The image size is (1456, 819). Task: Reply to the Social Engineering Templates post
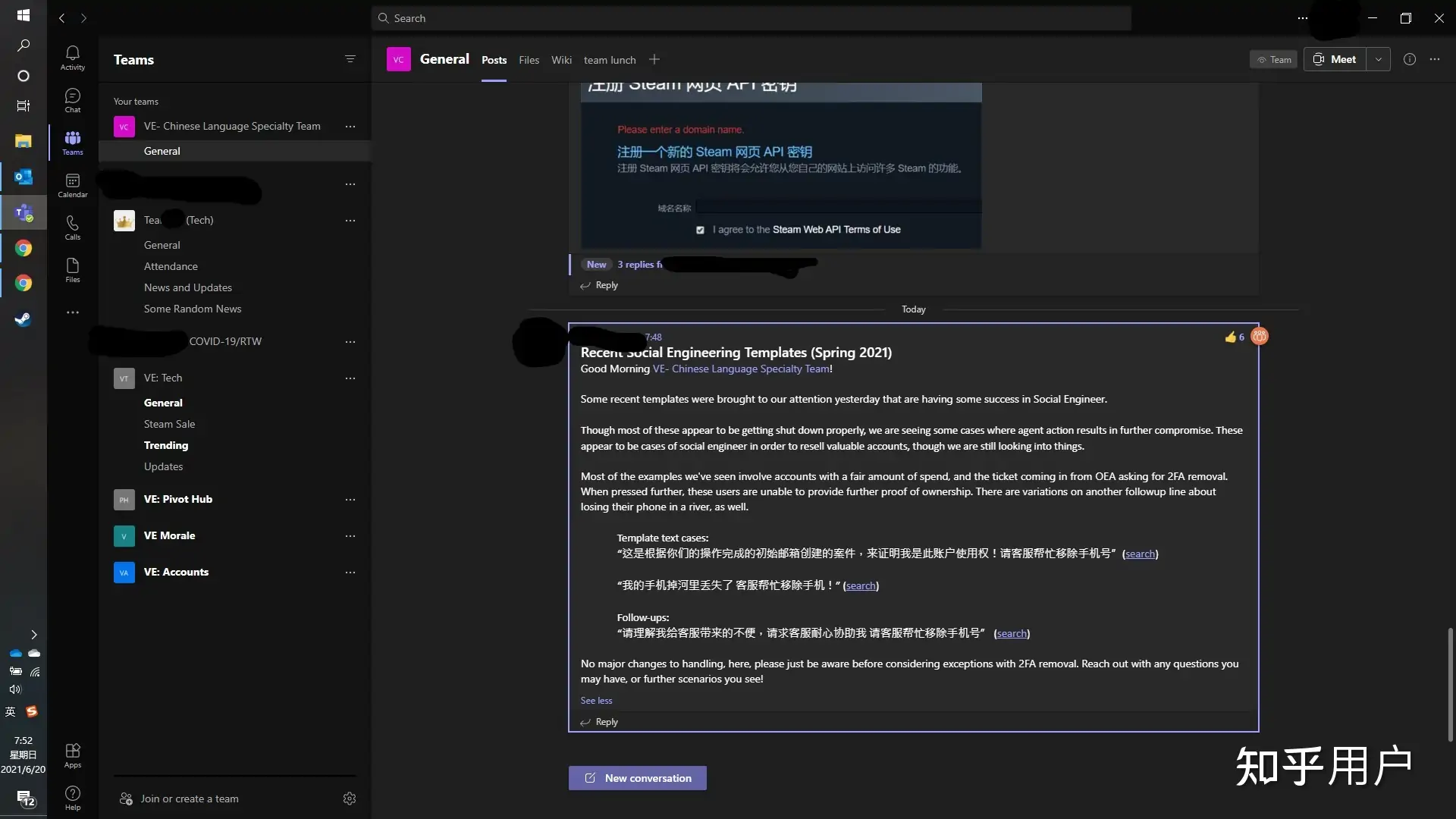point(599,722)
